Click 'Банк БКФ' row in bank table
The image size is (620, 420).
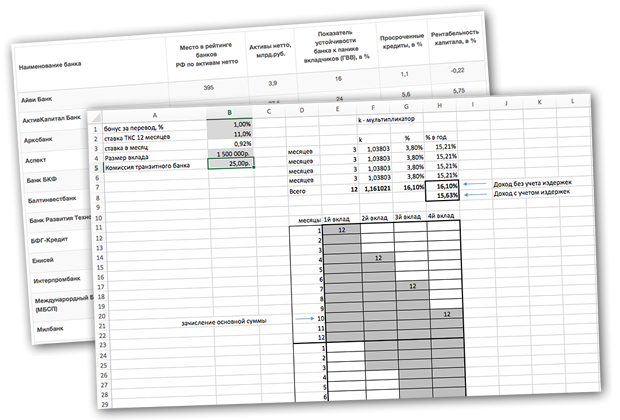pyautogui.click(x=42, y=180)
